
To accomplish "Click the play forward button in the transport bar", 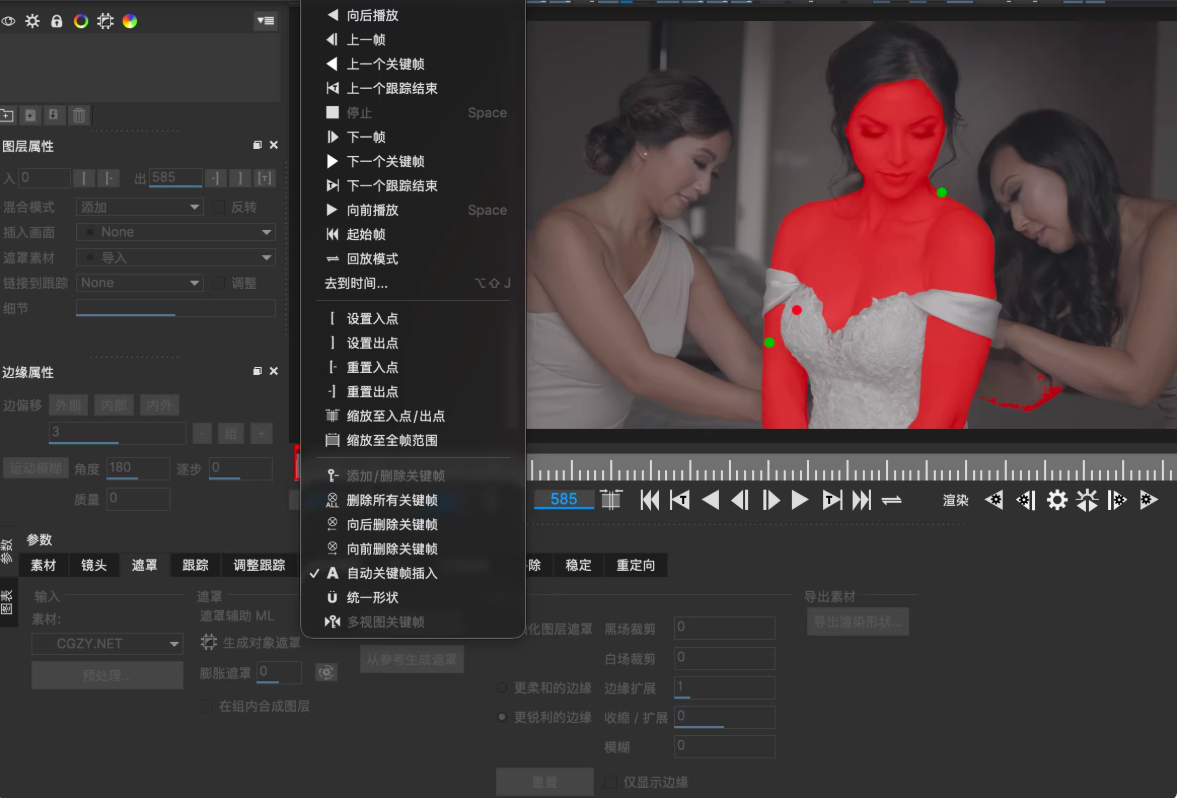I will (800, 500).
